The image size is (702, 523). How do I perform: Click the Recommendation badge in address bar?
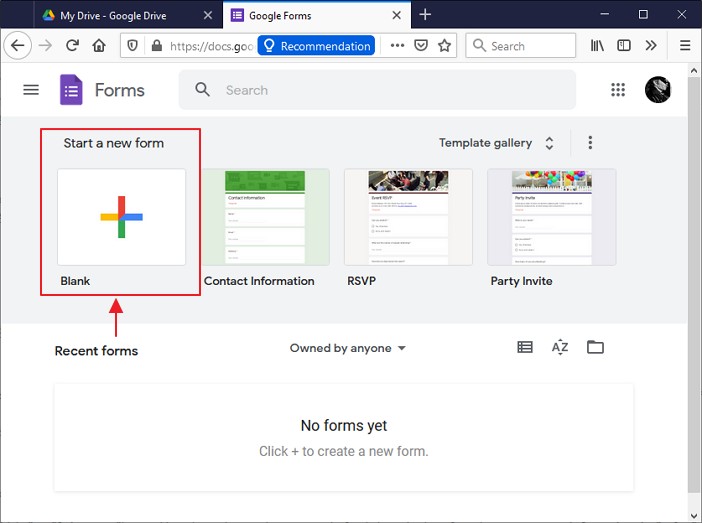pyautogui.click(x=316, y=46)
